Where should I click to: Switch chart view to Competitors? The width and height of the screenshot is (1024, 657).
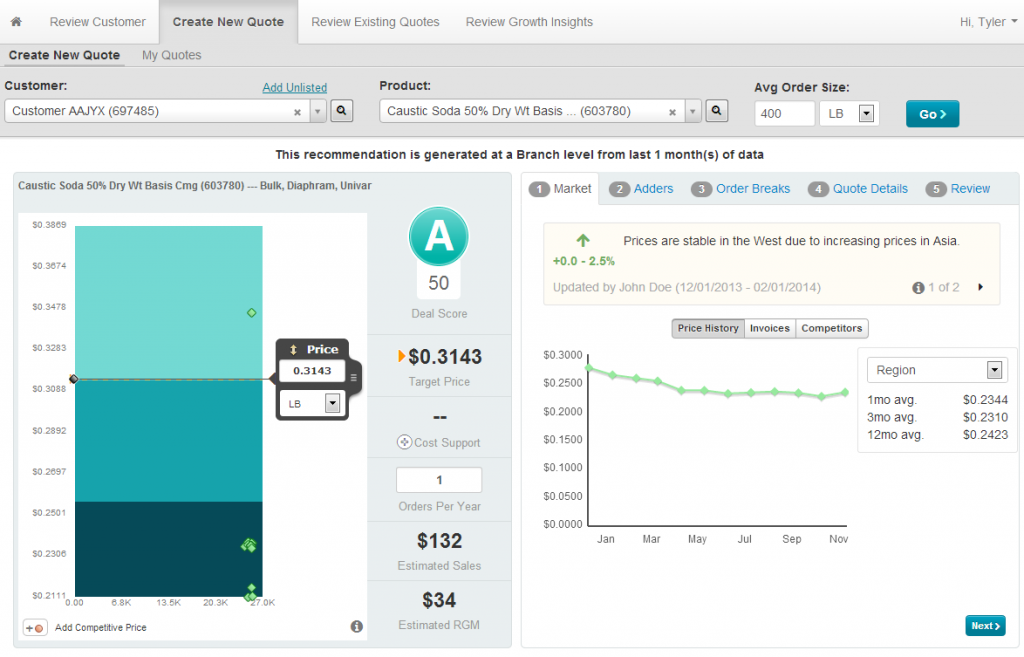(x=832, y=328)
